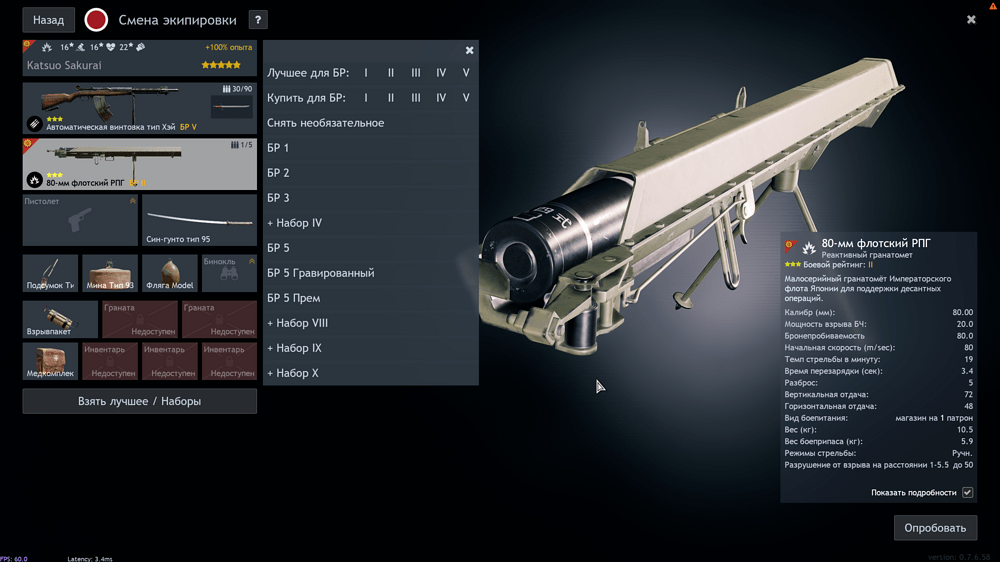Click the Взрывпакет explosive pack icon
Screen dimensions: 1000x562
[x=60, y=319]
